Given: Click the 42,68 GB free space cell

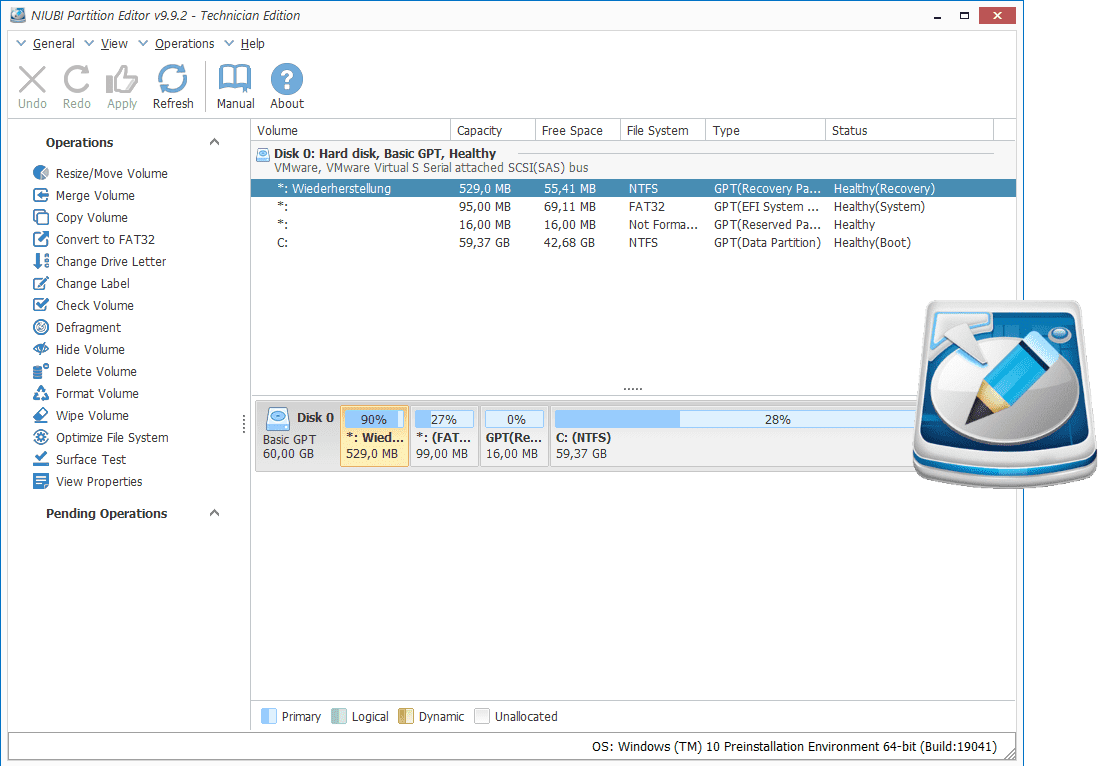Looking at the screenshot, I should point(569,242).
